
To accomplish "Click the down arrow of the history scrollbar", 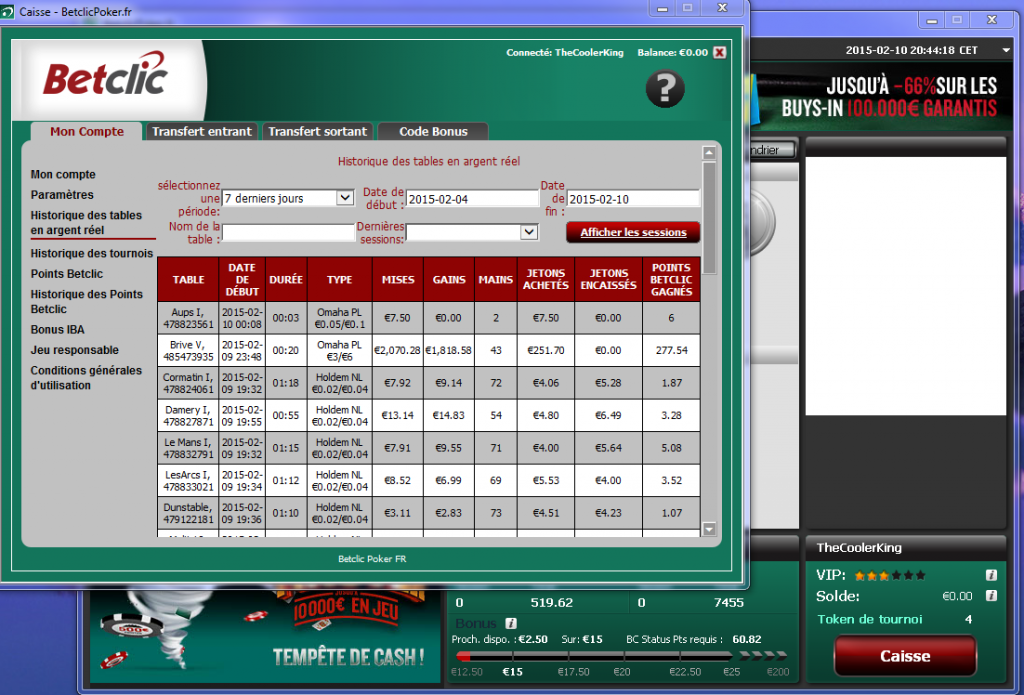I will click(x=709, y=528).
